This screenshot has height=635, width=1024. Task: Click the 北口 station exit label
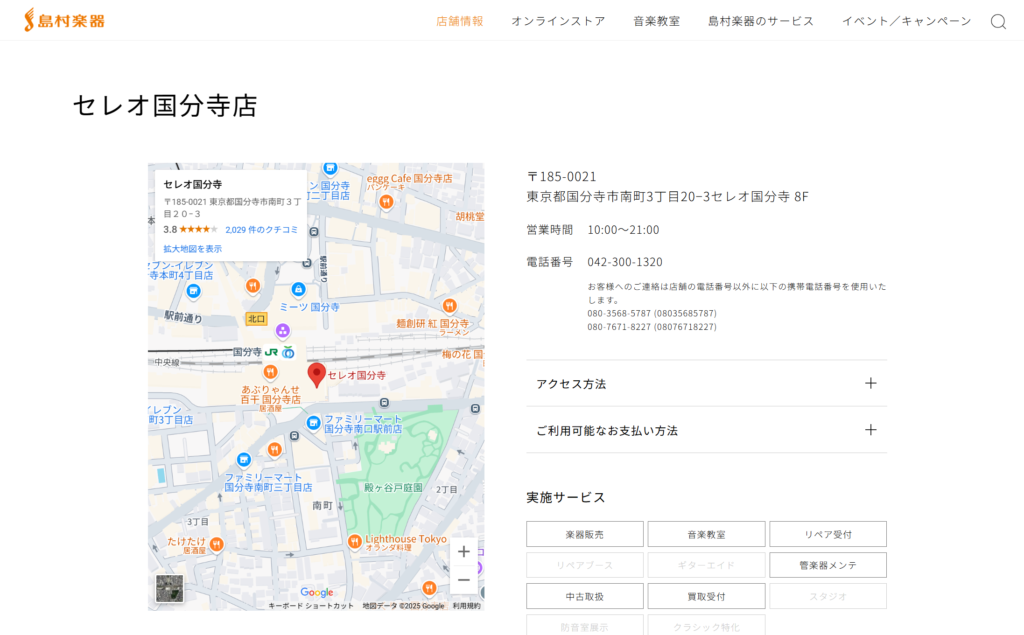pos(256,319)
